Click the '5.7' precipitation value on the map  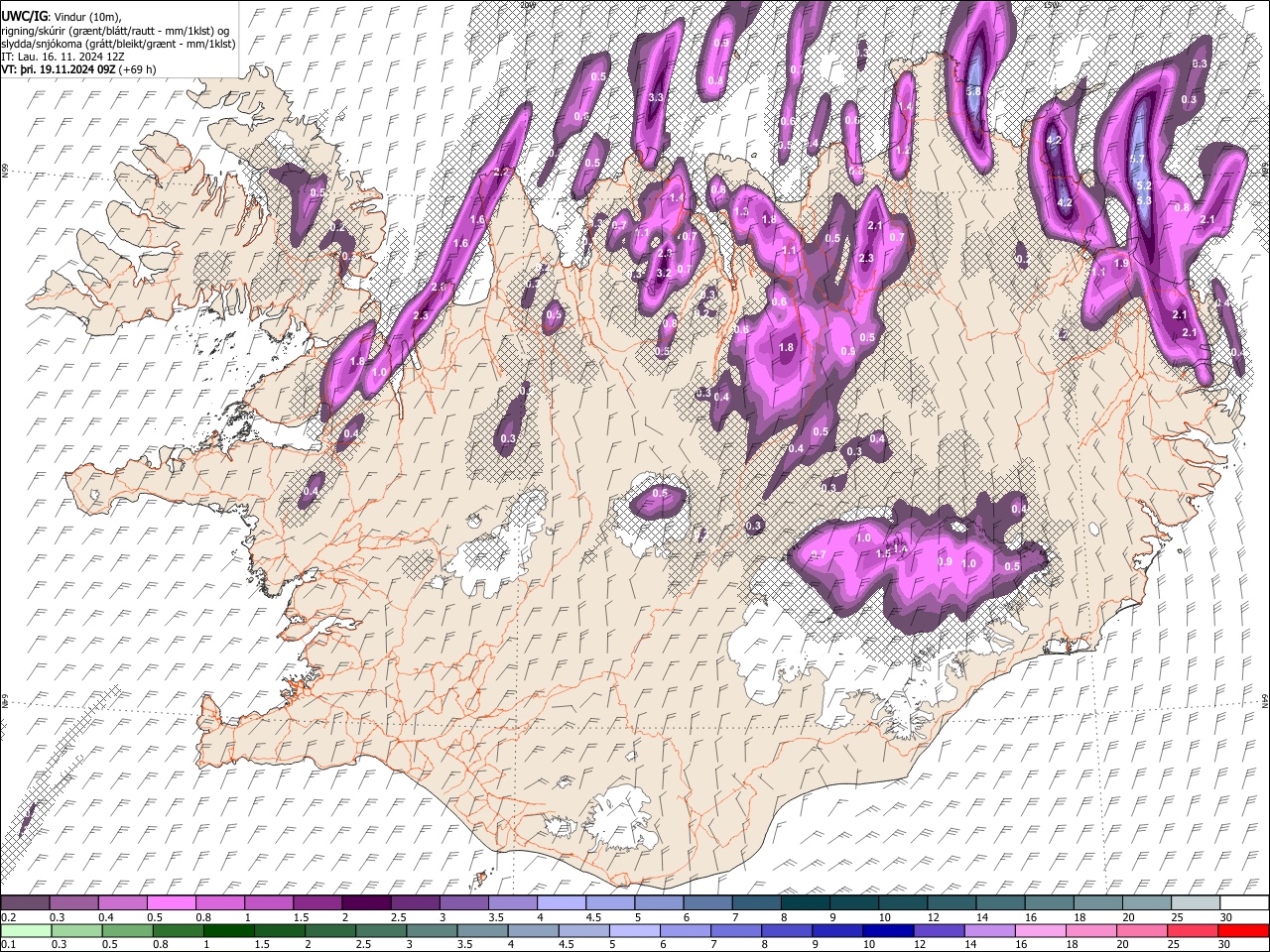[1137, 159]
